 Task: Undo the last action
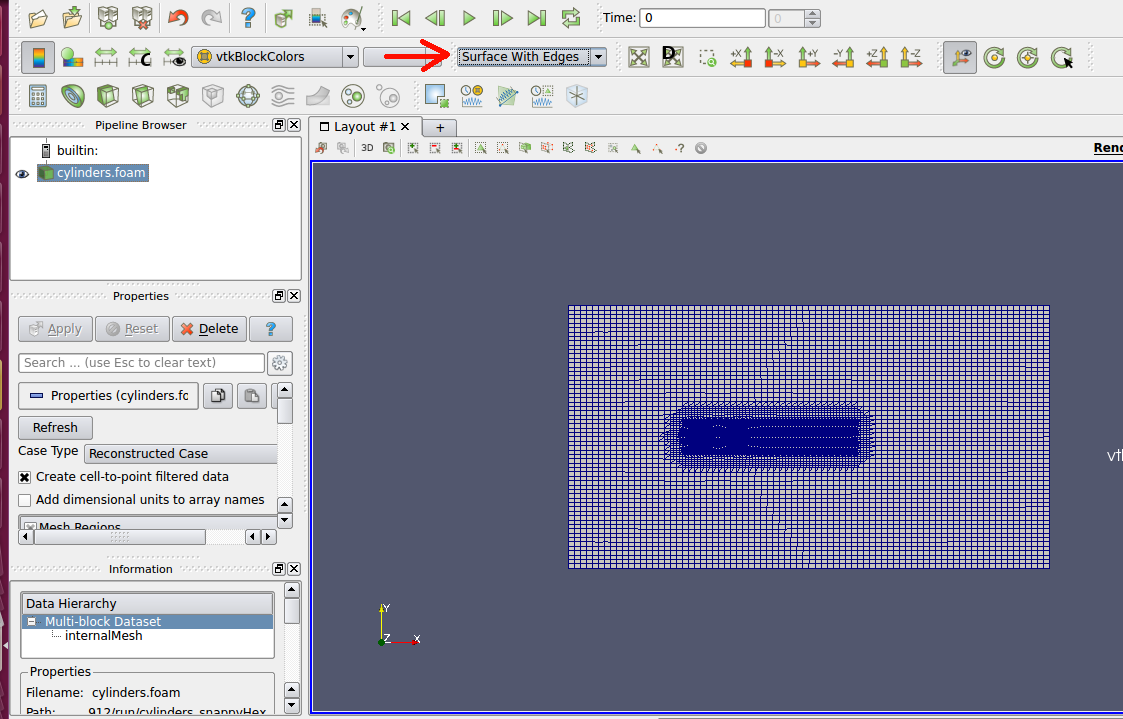[x=178, y=18]
